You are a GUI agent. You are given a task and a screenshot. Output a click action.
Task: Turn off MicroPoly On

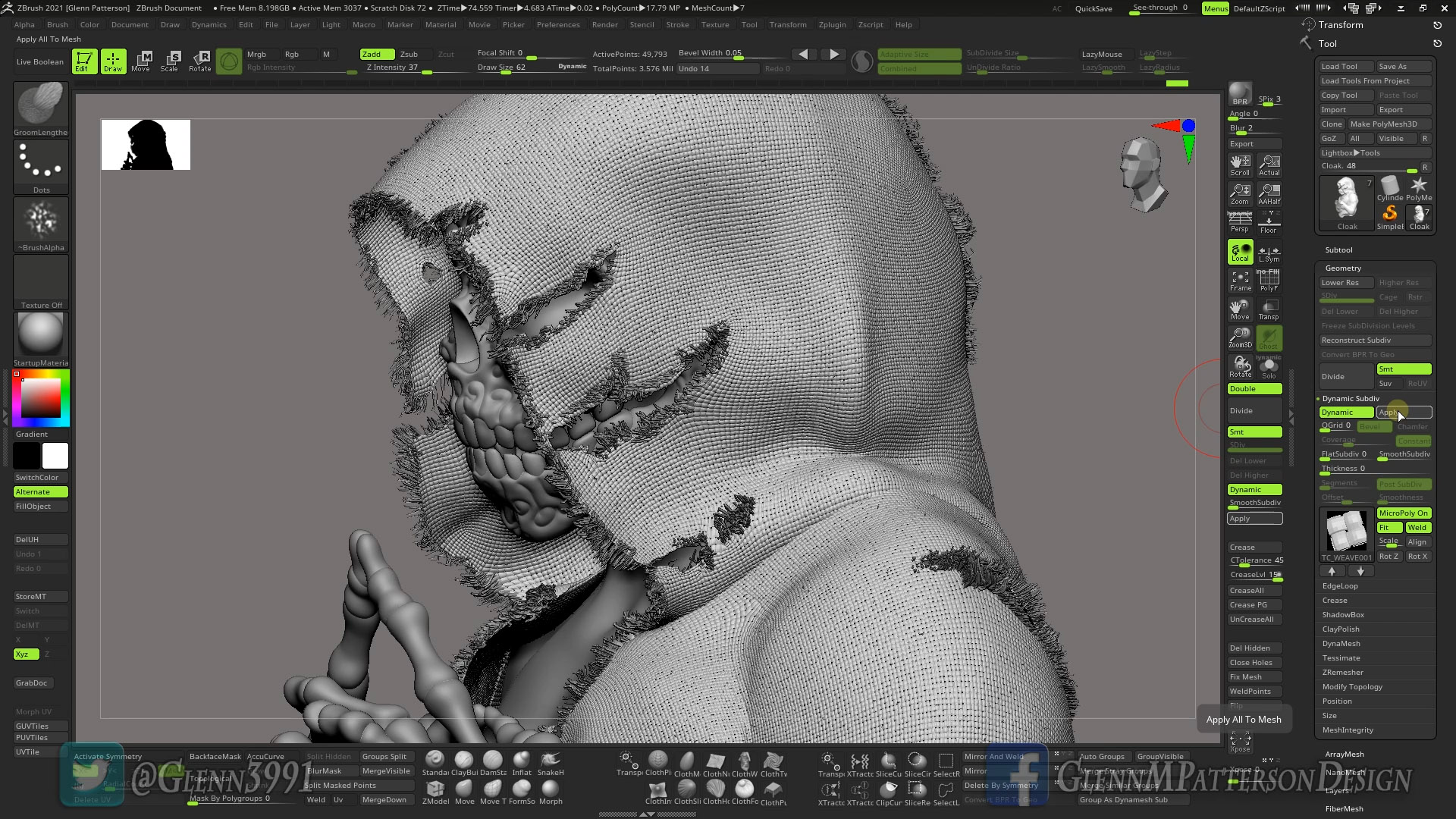(1403, 513)
